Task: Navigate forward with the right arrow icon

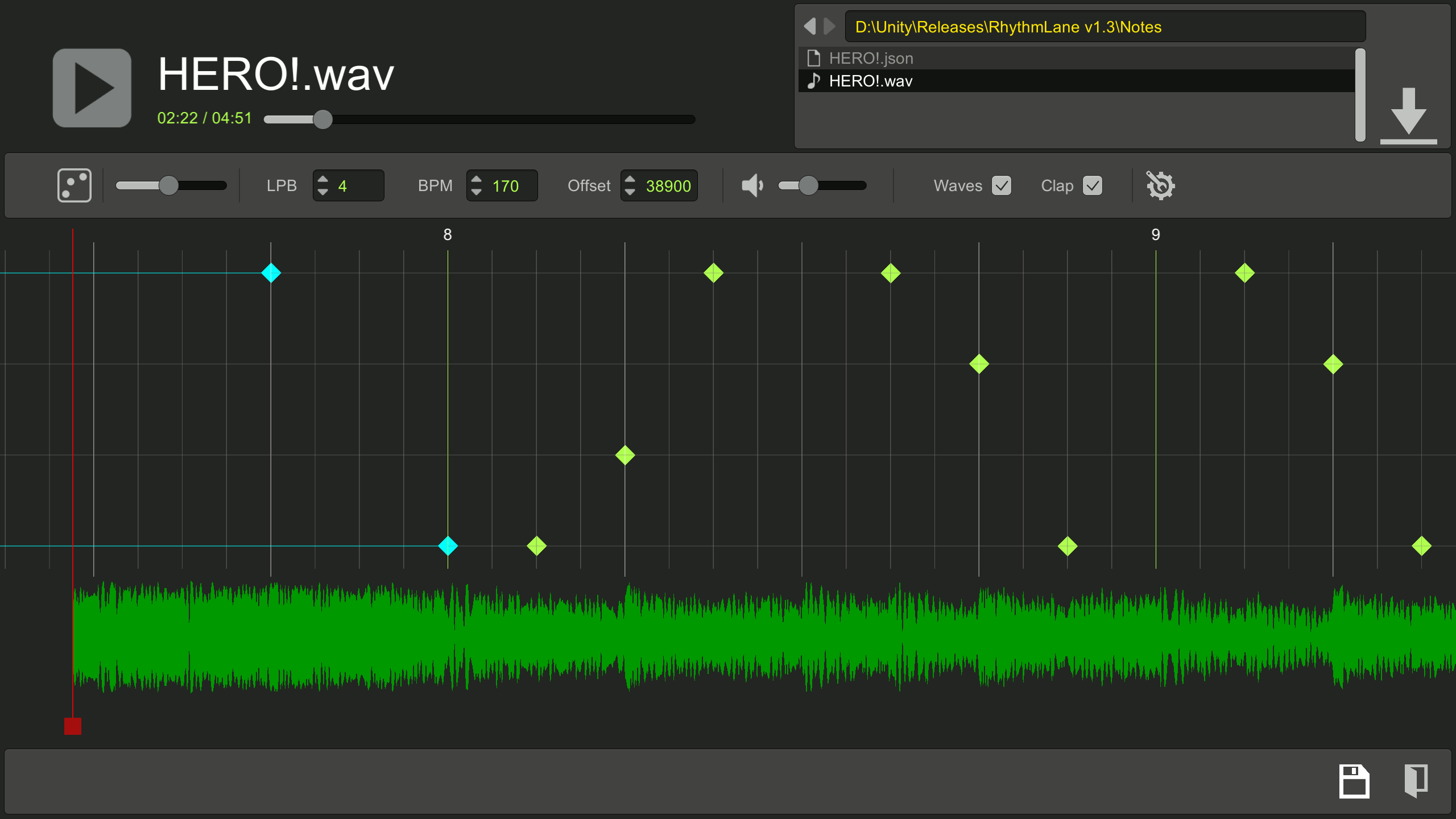Action: click(x=830, y=26)
